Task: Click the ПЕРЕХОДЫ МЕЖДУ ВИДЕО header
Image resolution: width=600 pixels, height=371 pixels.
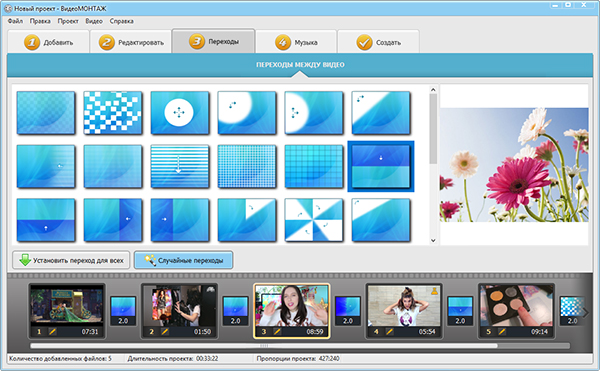Action: pyautogui.click(x=300, y=65)
